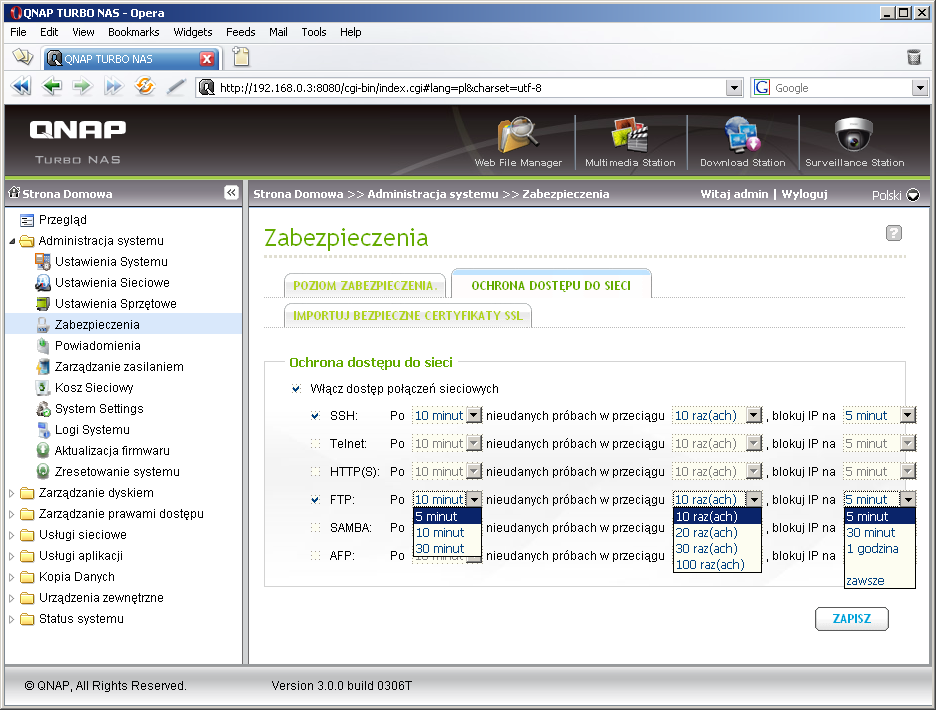
Task: Click Ustawienia Systemu icon in sidebar
Action: (x=42, y=262)
